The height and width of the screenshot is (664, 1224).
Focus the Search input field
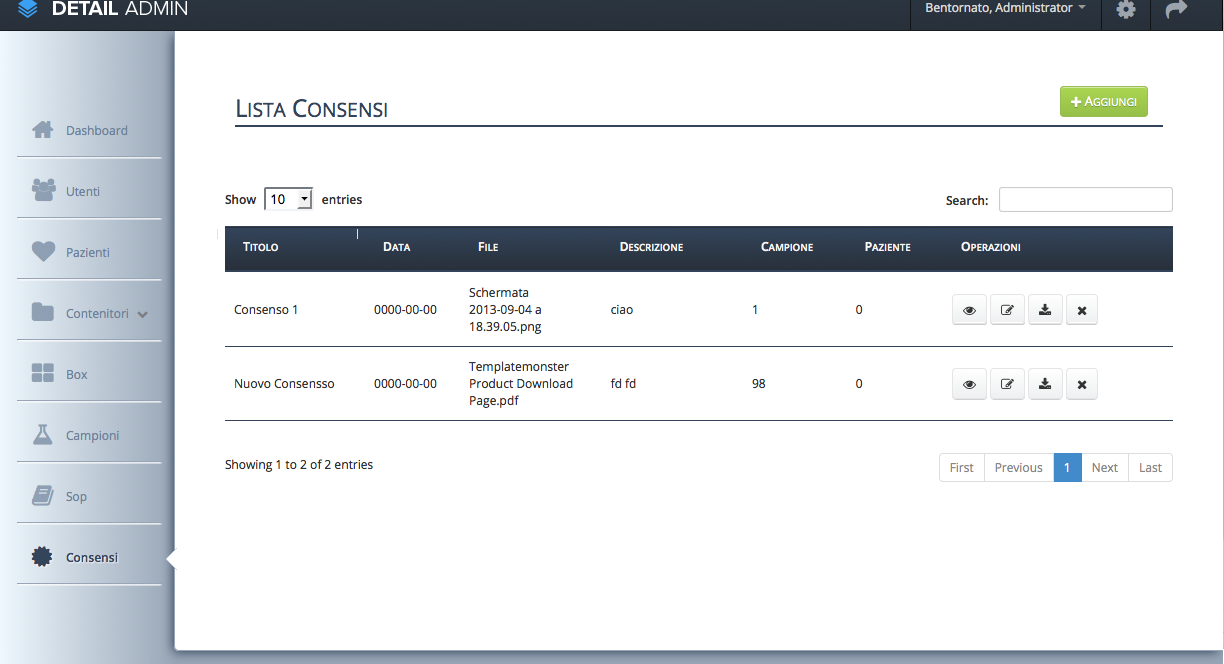pos(1085,199)
